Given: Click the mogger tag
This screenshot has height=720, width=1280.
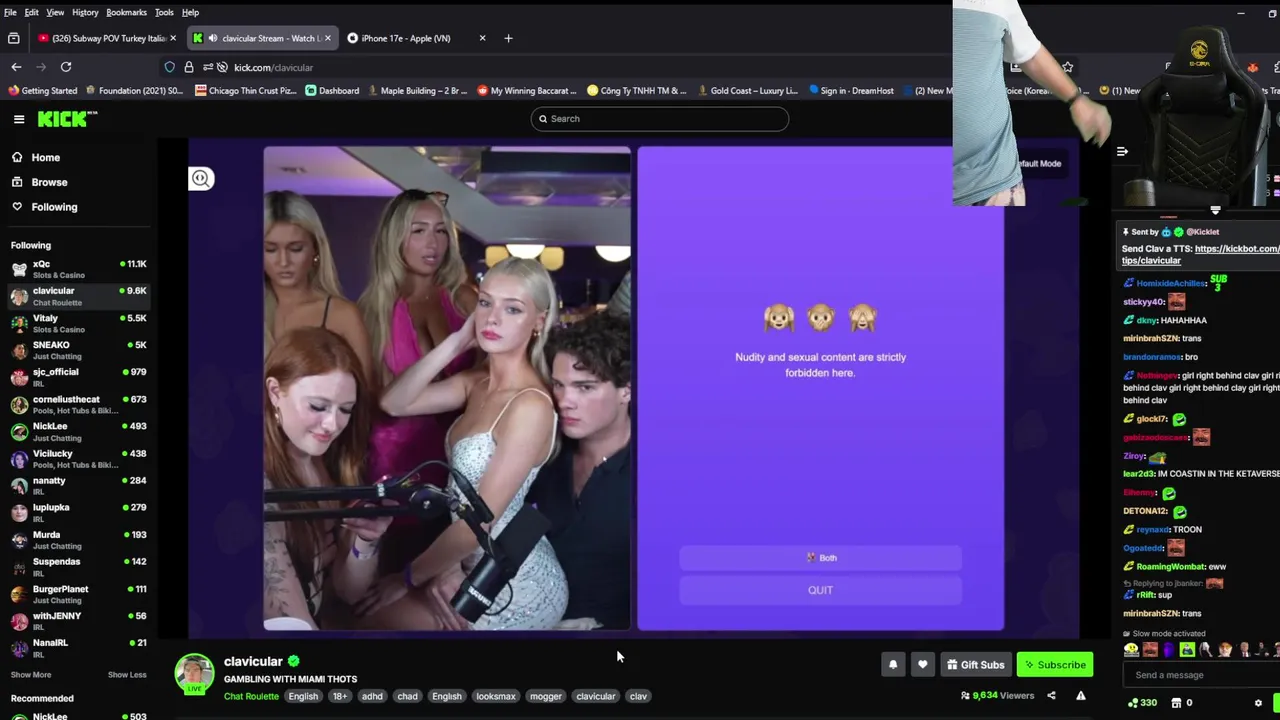Looking at the screenshot, I should tap(546, 697).
